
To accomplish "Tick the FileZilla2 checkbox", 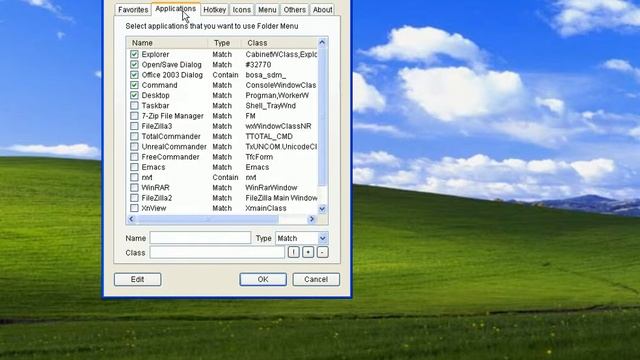I will [134, 198].
